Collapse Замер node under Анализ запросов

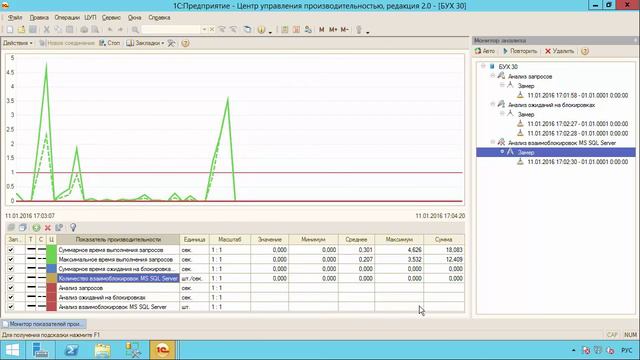click(502, 85)
